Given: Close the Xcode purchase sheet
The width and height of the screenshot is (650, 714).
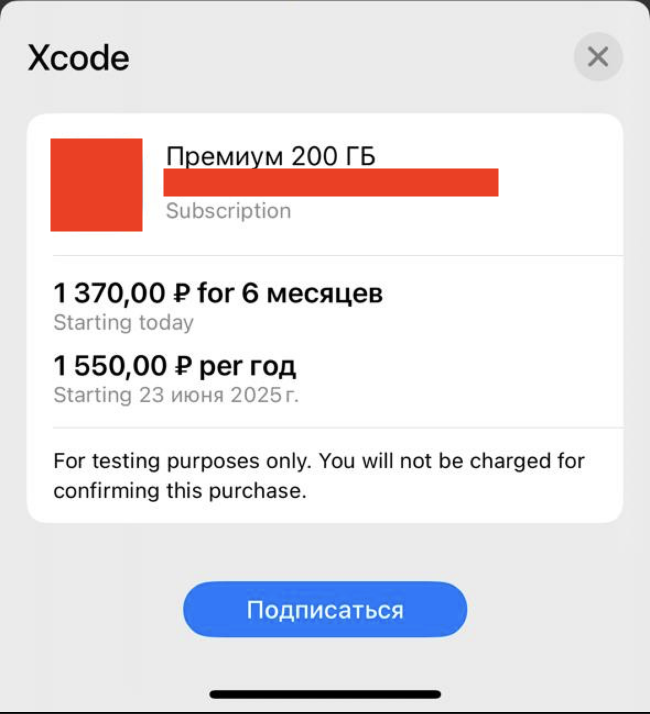Looking at the screenshot, I should point(598,57).
